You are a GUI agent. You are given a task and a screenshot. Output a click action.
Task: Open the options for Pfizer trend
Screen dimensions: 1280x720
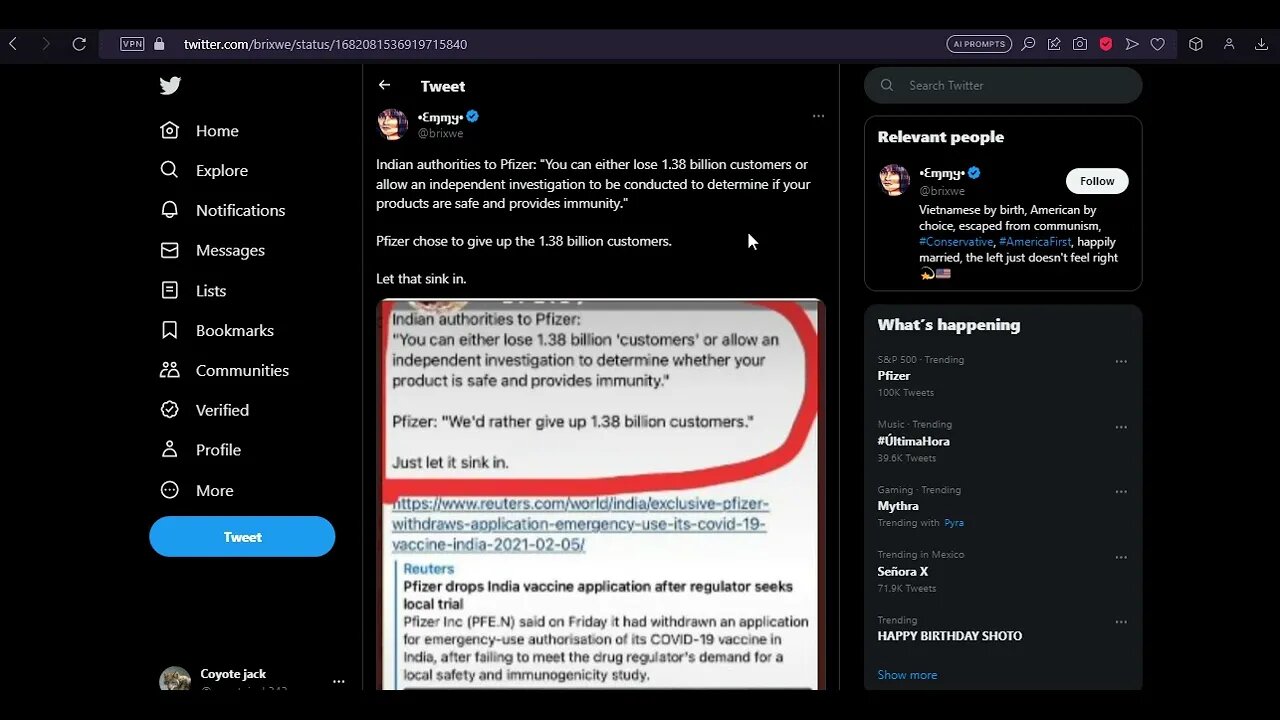[1121, 362]
